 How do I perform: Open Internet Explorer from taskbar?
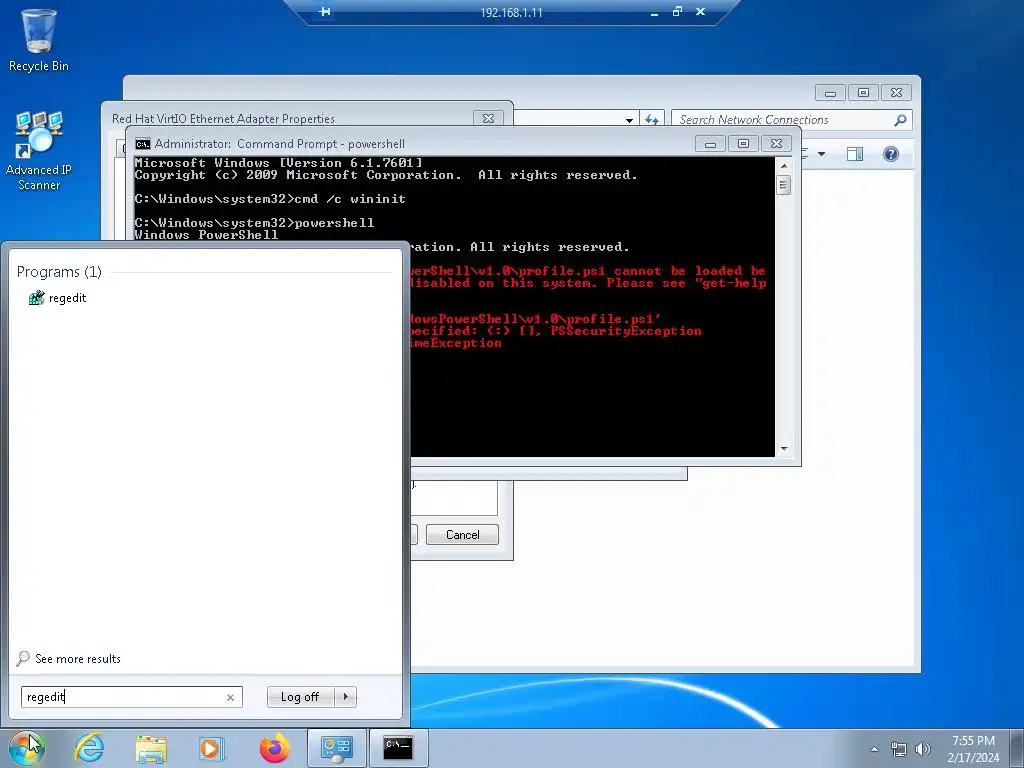pos(89,748)
